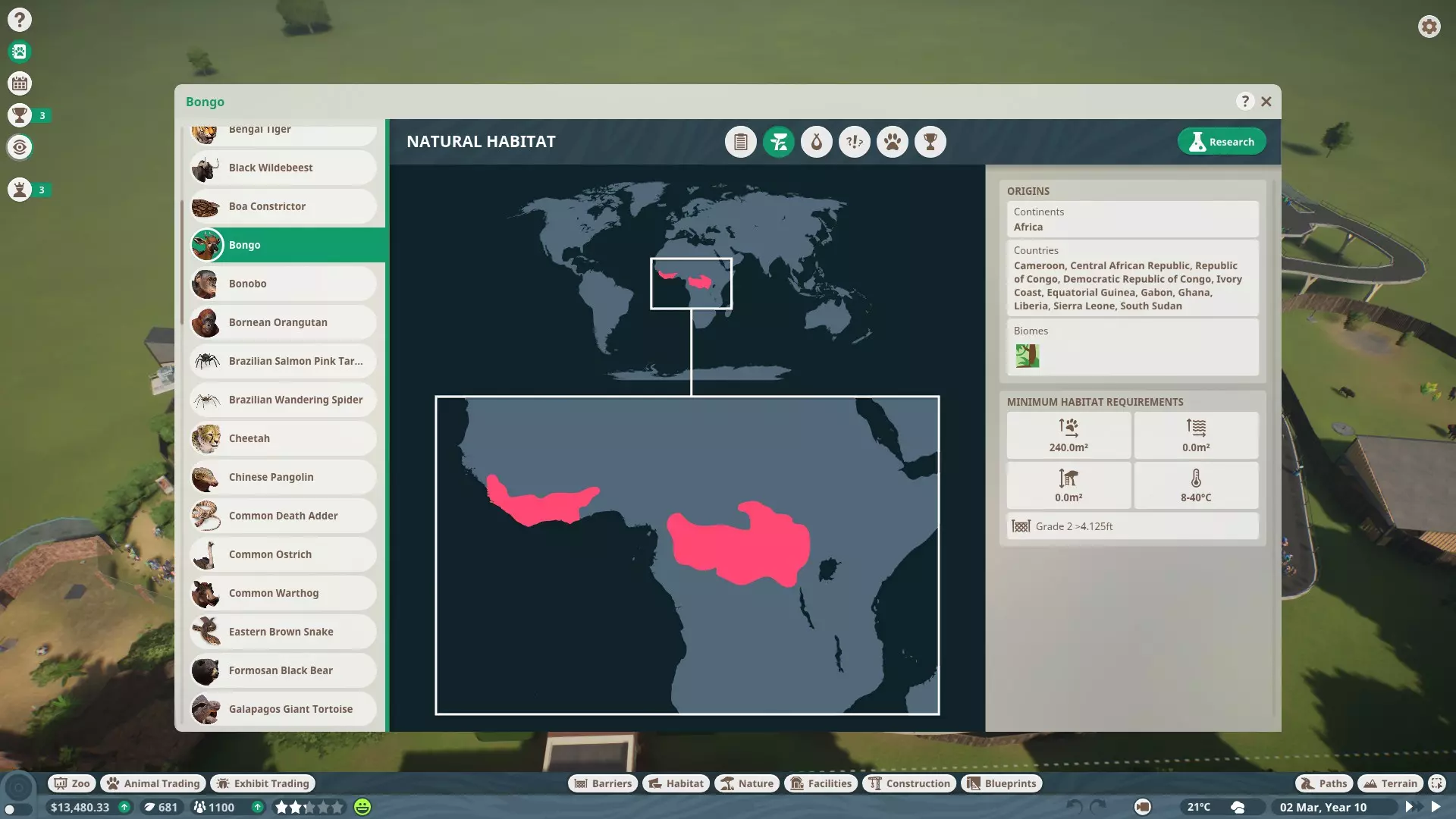This screenshot has width=1456, height=819.
Task: Click the rainforest biome icon
Action: 1027,356
